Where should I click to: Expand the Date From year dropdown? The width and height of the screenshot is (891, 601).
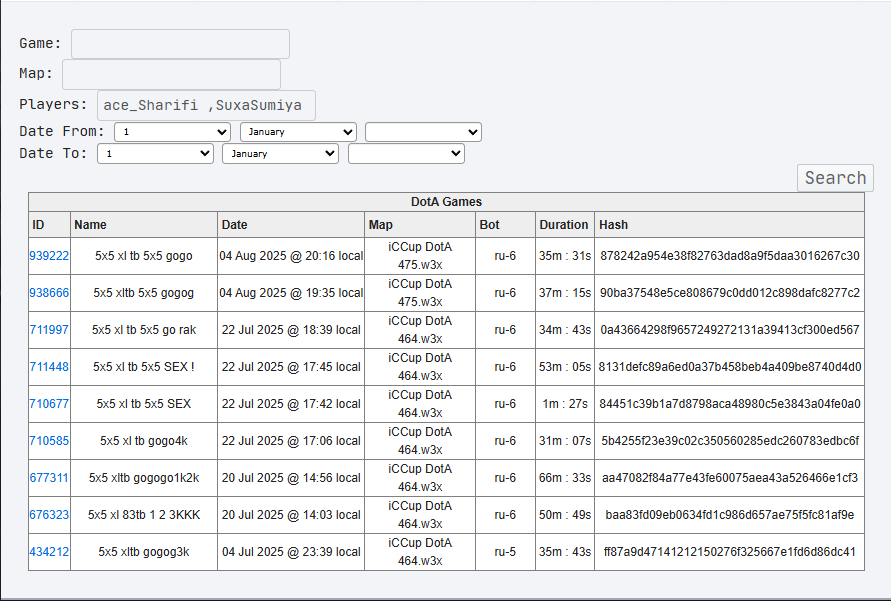[423, 132]
